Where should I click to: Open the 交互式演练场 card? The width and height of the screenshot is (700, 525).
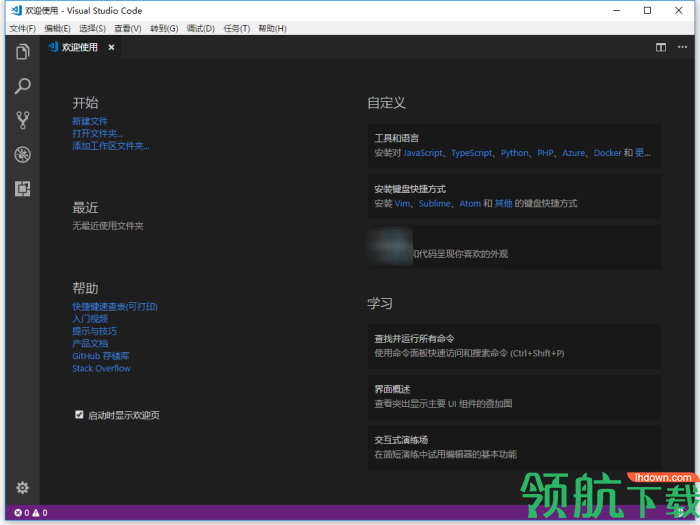pyautogui.click(x=514, y=447)
